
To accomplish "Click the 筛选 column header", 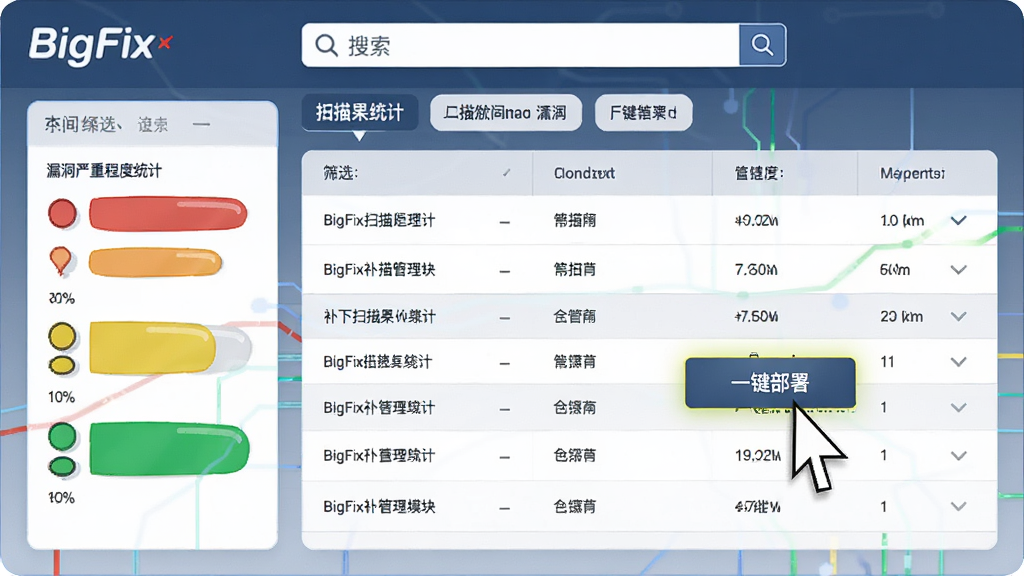I will click(417, 173).
